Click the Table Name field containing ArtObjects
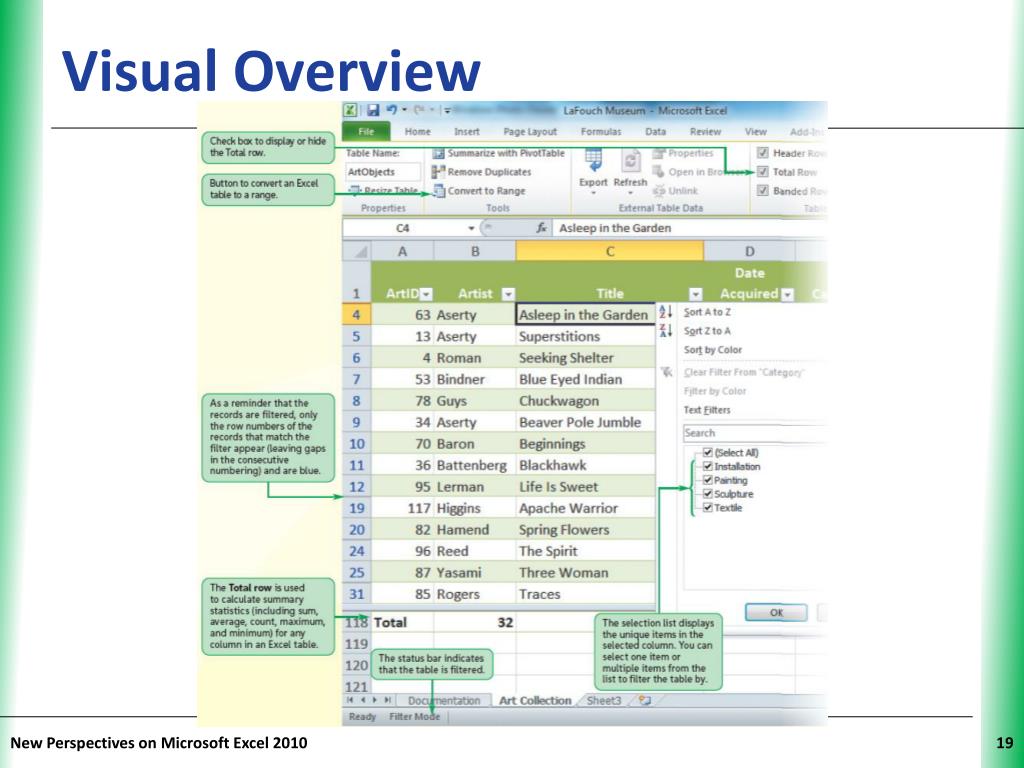Viewport: 1024px width, 768px height. pos(383,172)
